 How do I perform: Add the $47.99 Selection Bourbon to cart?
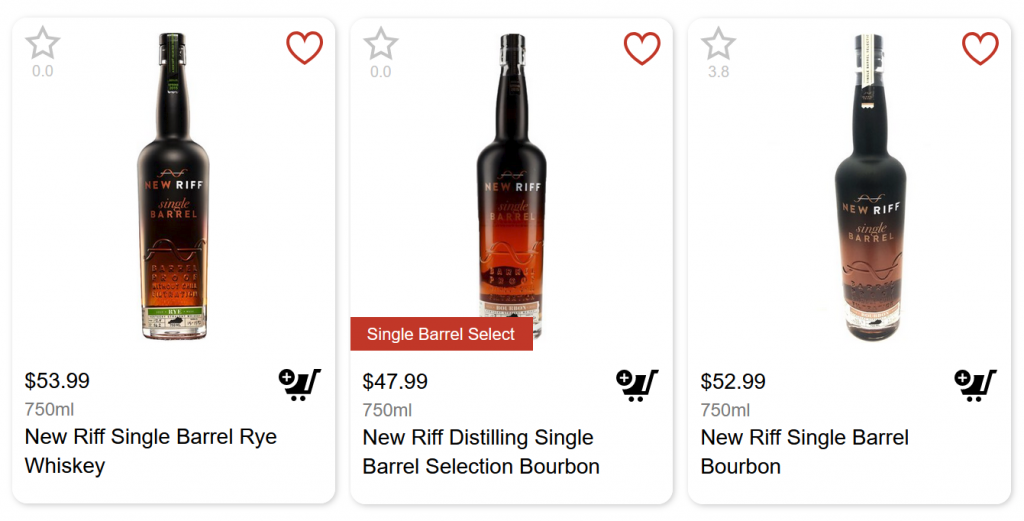point(637,384)
